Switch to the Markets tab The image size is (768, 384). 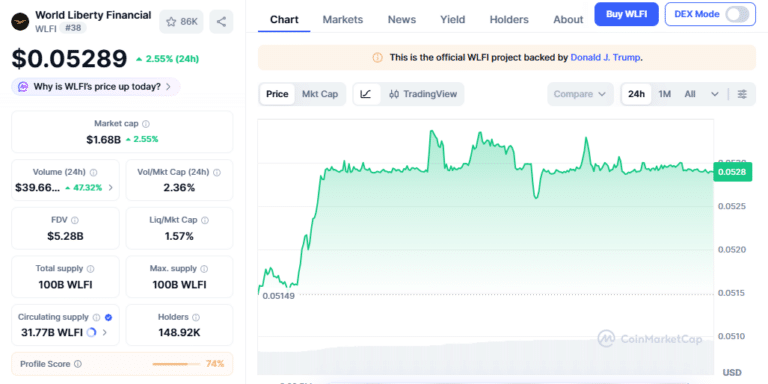point(343,20)
